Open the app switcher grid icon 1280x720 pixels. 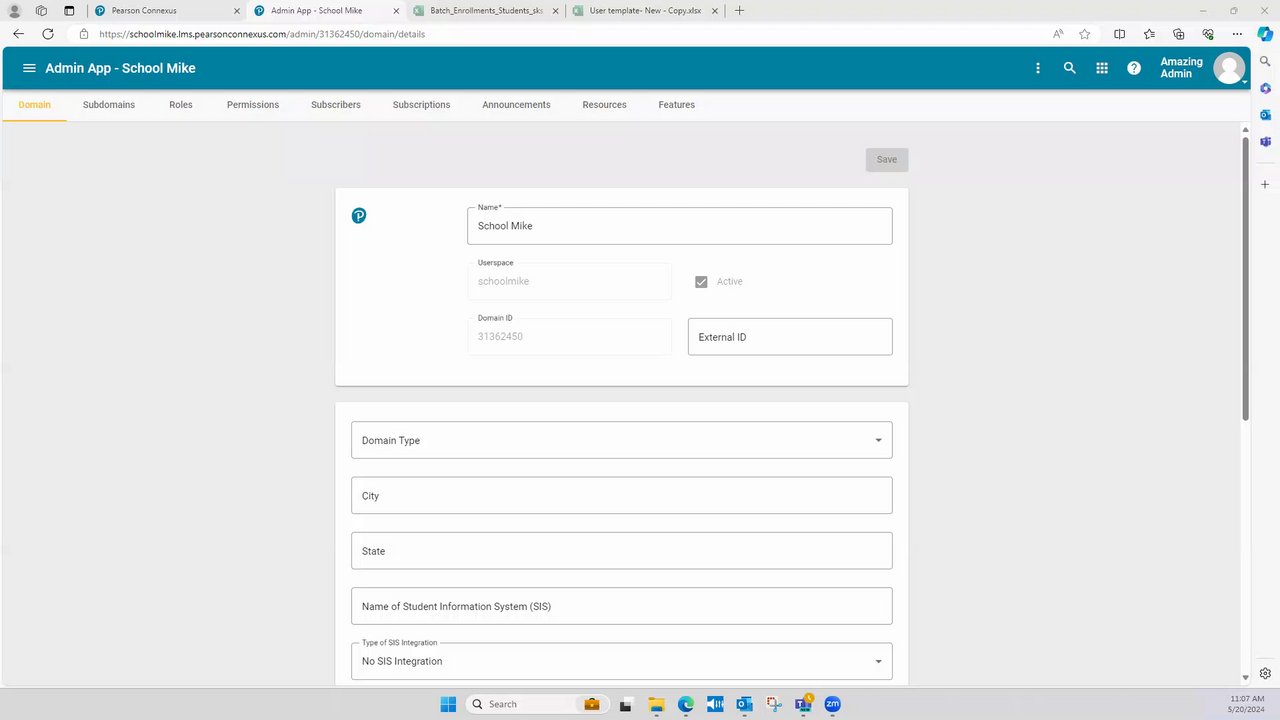point(1102,68)
